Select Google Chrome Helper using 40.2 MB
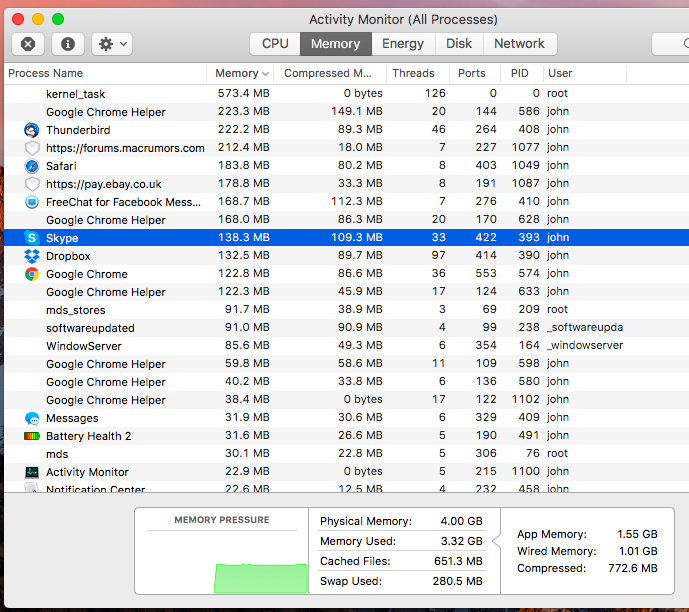The image size is (689, 612). pyautogui.click(x=346, y=382)
